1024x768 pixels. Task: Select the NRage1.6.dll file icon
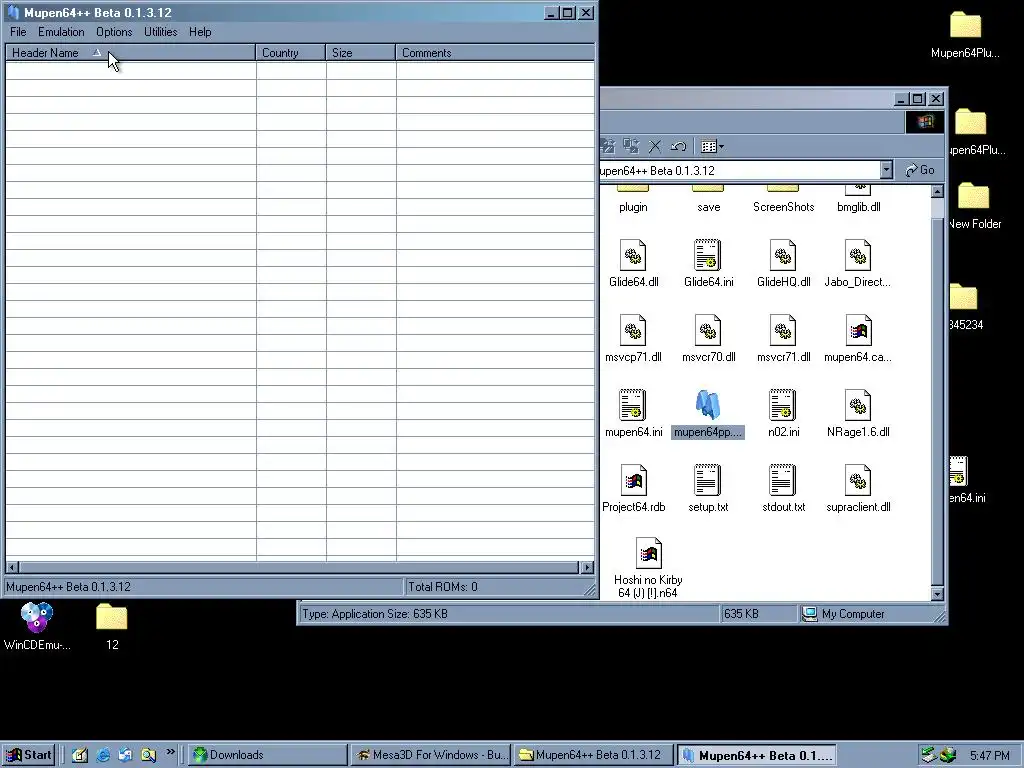(857, 406)
